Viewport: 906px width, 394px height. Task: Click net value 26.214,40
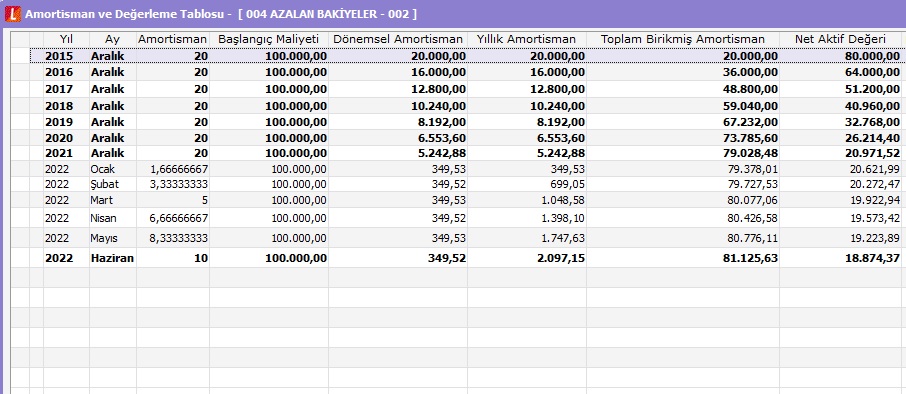[x=841, y=138]
